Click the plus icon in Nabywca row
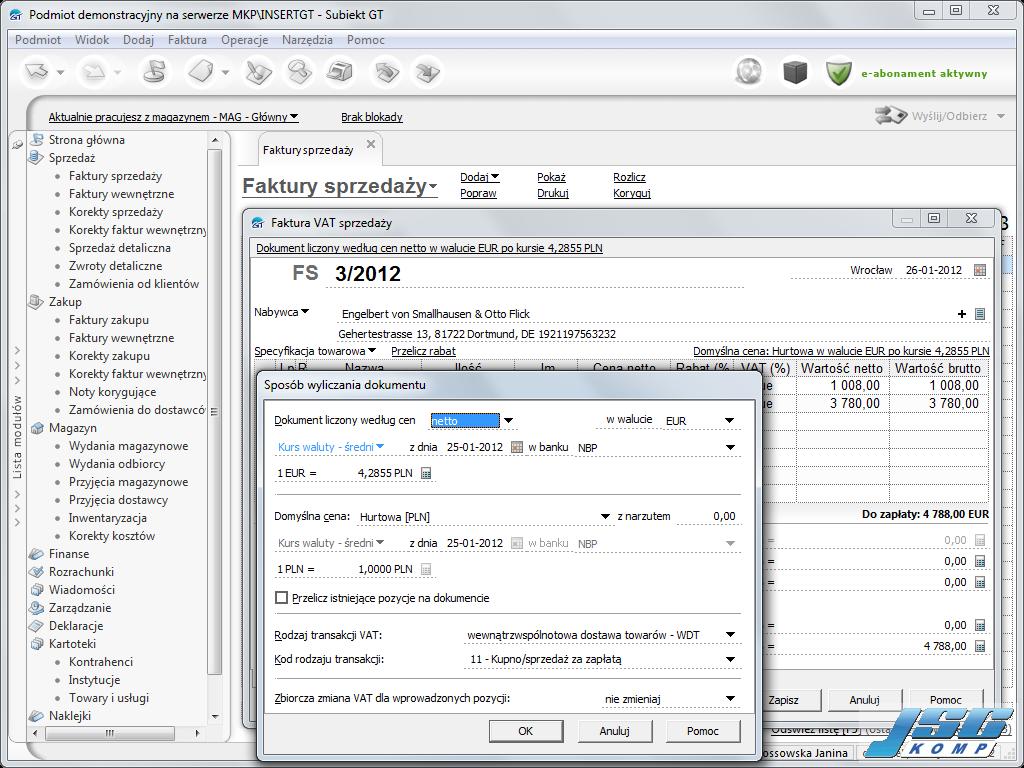Image resolution: width=1024 pixels, height=768 pixels. click(961, 314)
